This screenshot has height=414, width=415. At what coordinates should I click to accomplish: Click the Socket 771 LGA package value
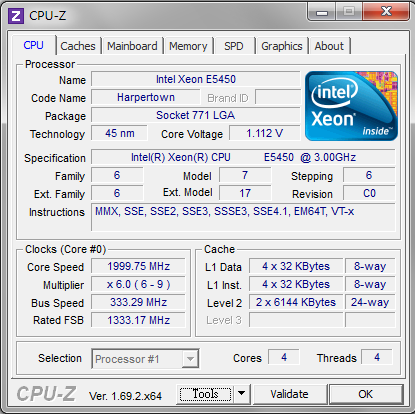point(196,115)
